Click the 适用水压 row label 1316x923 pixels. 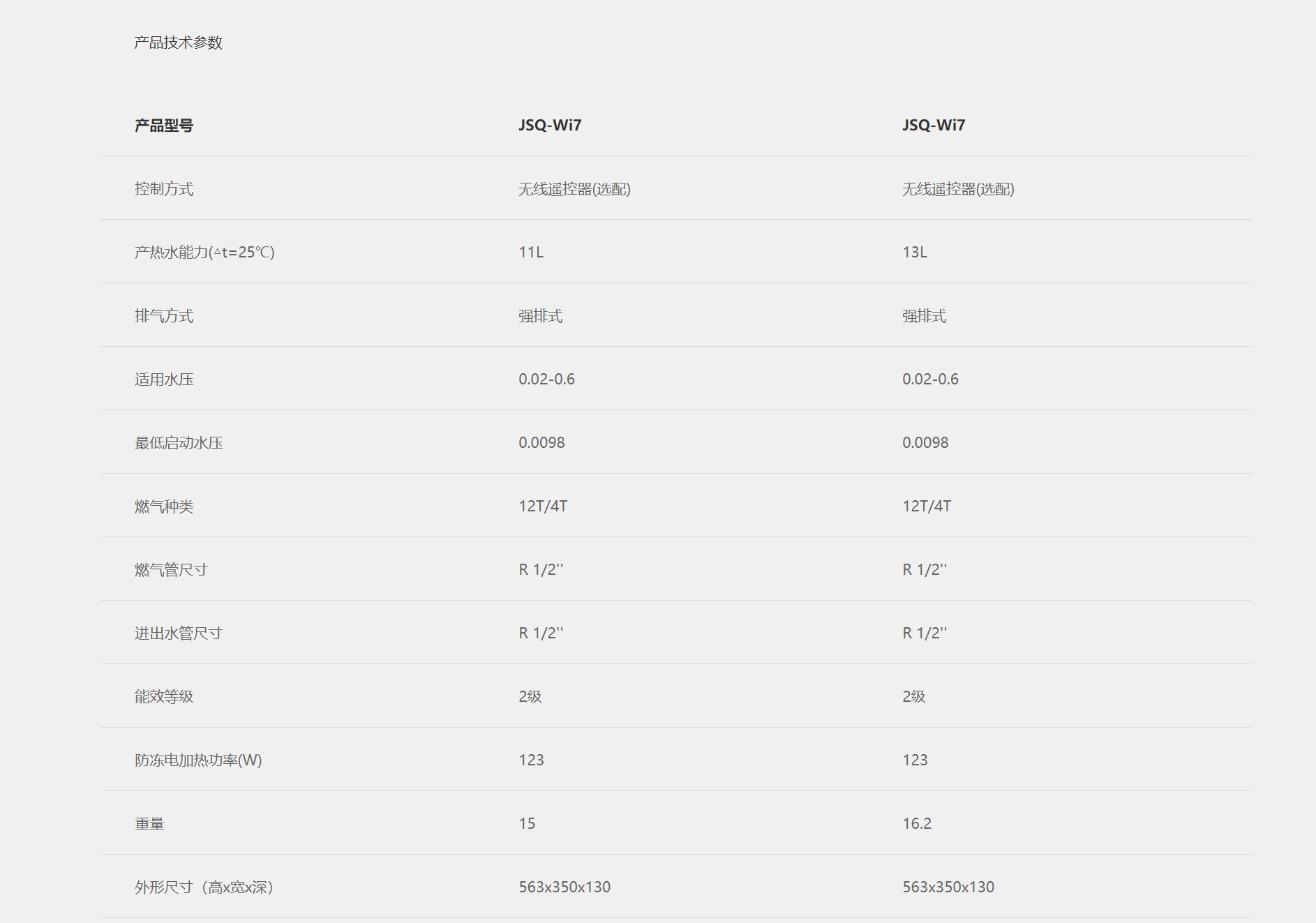coord(164,380)
